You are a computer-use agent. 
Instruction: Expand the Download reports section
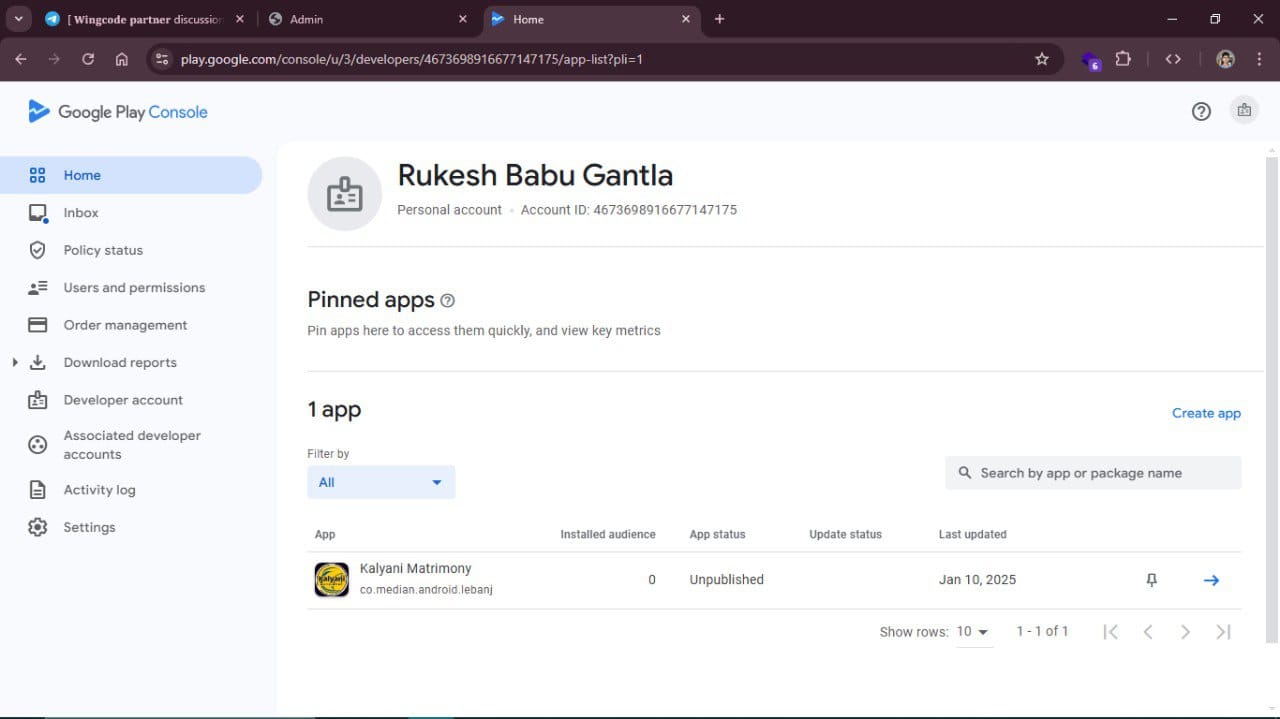15,362
